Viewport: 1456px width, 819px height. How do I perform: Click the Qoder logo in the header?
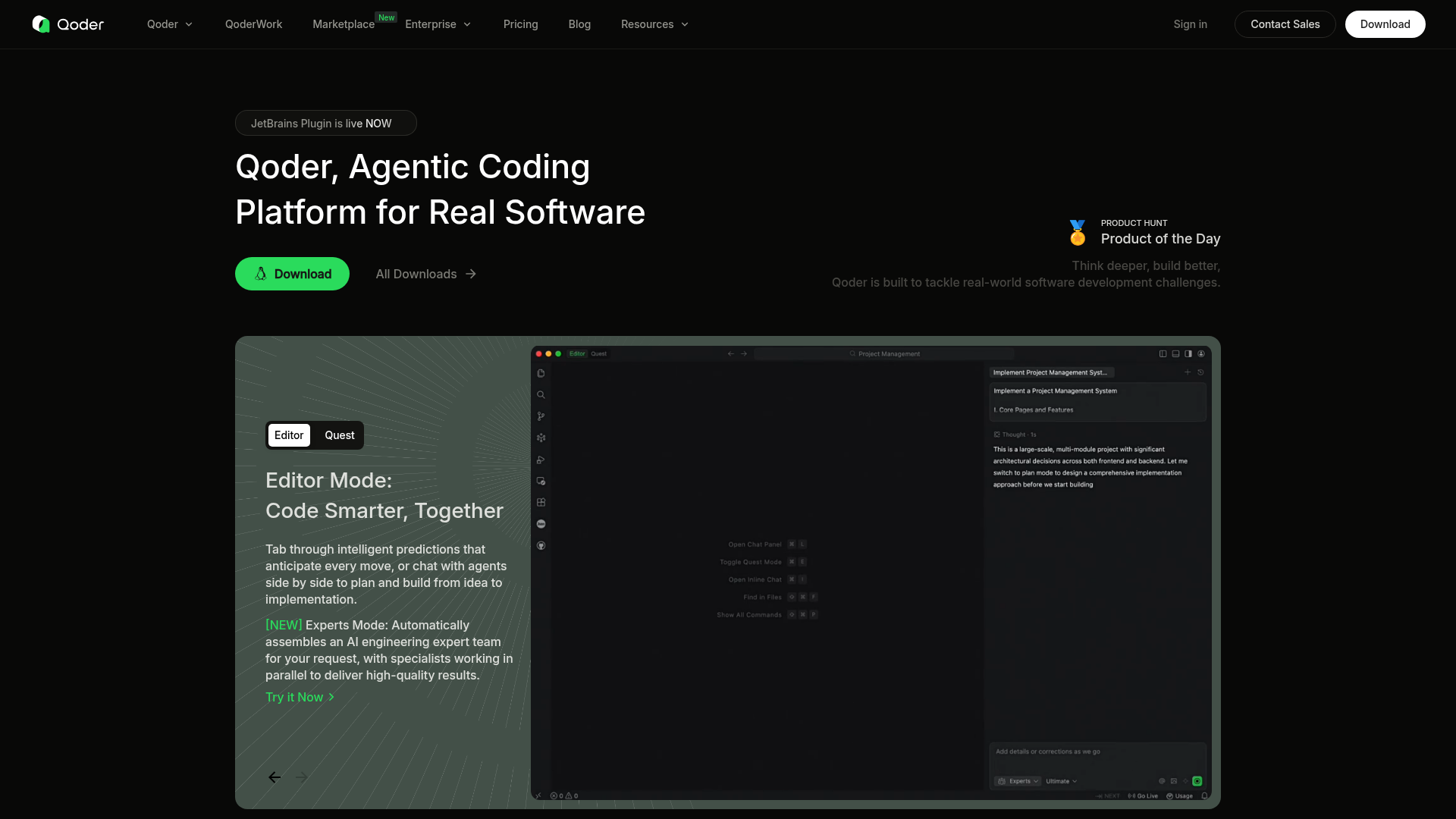[x=68, y=24]
